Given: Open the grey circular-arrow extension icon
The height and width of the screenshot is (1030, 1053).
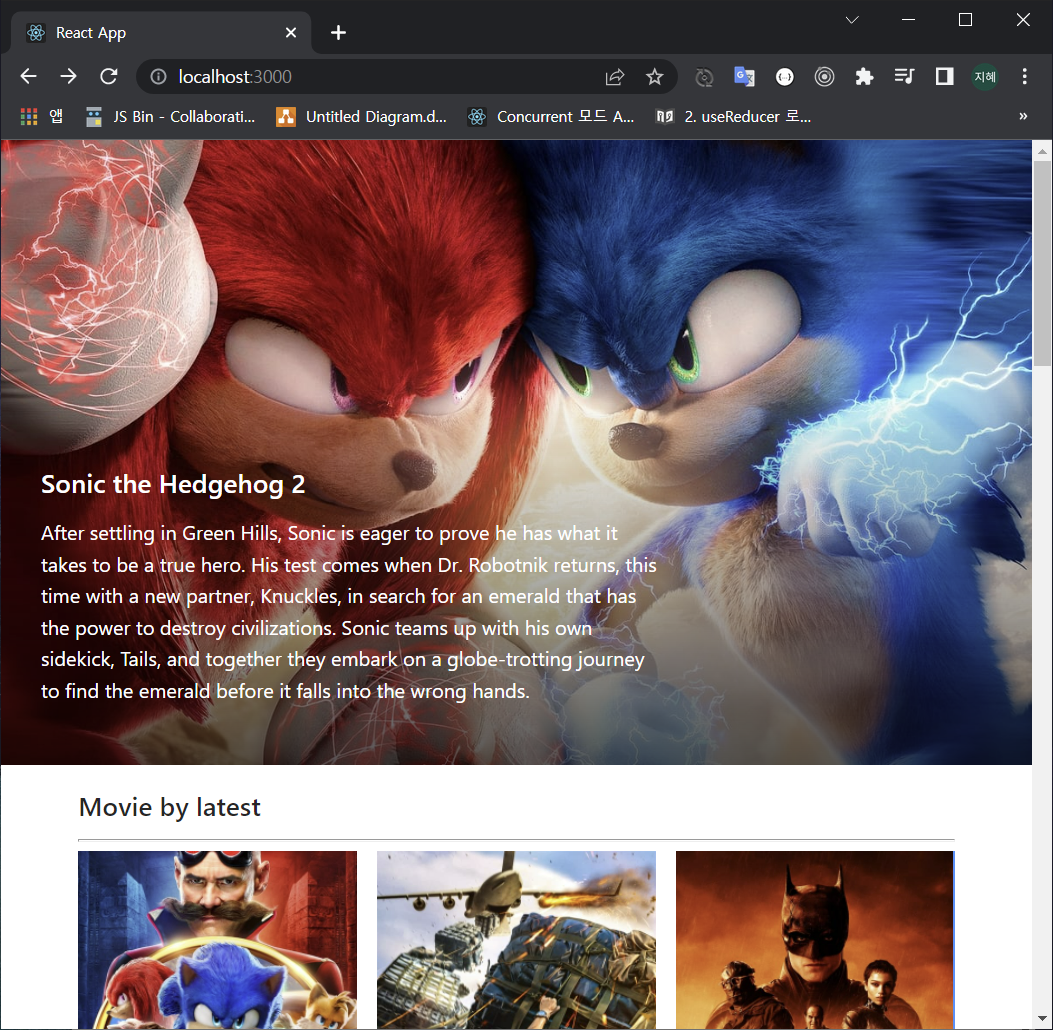Looking at the screenshot, I should point(704,77).
